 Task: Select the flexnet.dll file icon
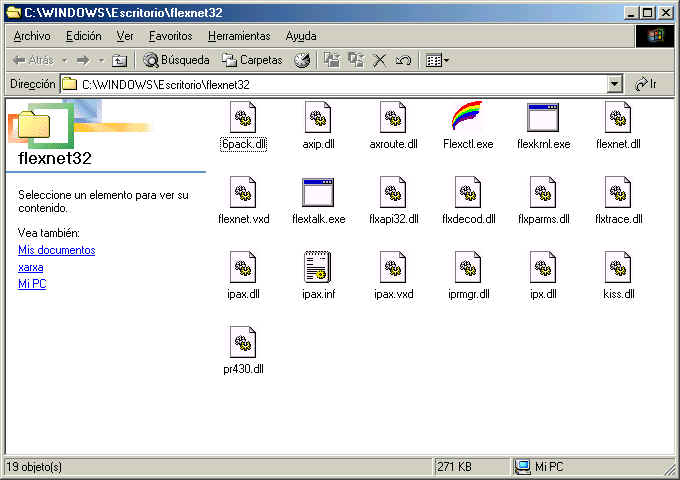[x=618, y=117]
